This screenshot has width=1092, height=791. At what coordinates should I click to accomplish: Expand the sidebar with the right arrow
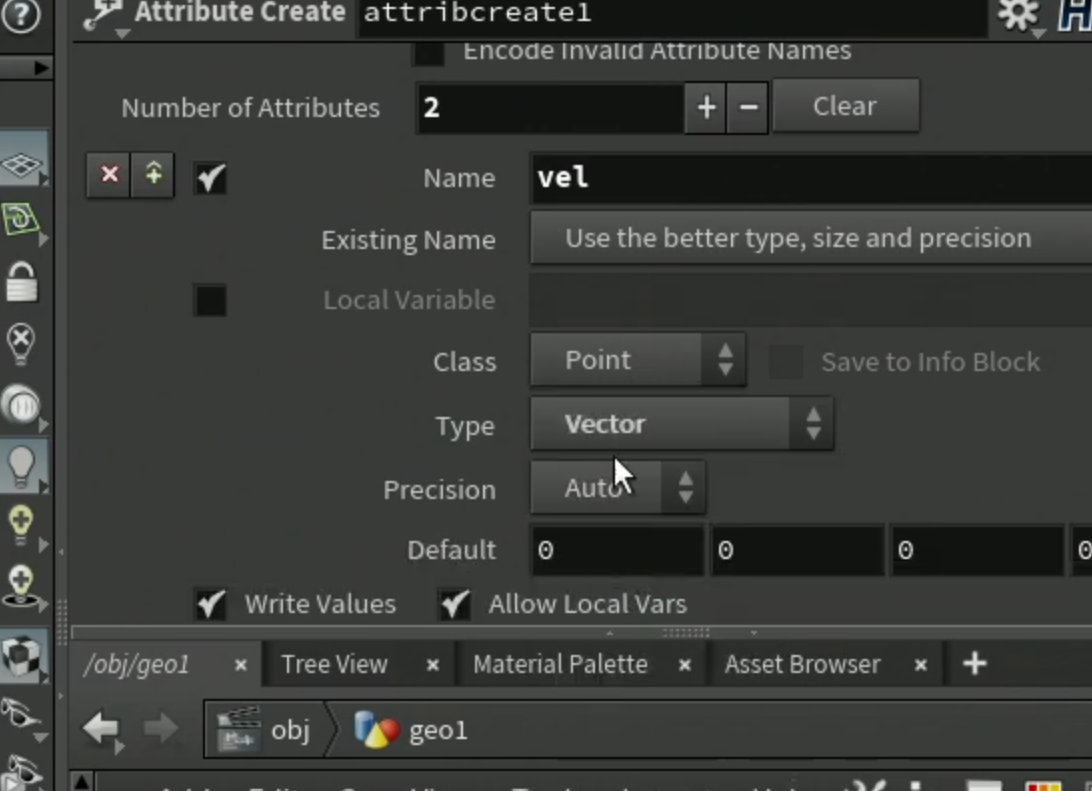coord(40,68)
